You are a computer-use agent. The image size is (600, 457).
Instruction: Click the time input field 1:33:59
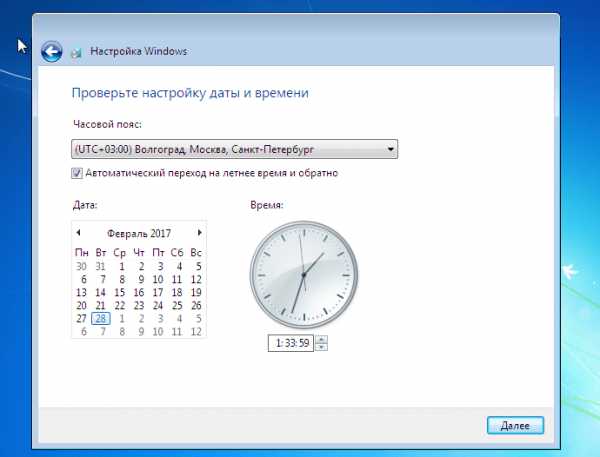(291, 343)
